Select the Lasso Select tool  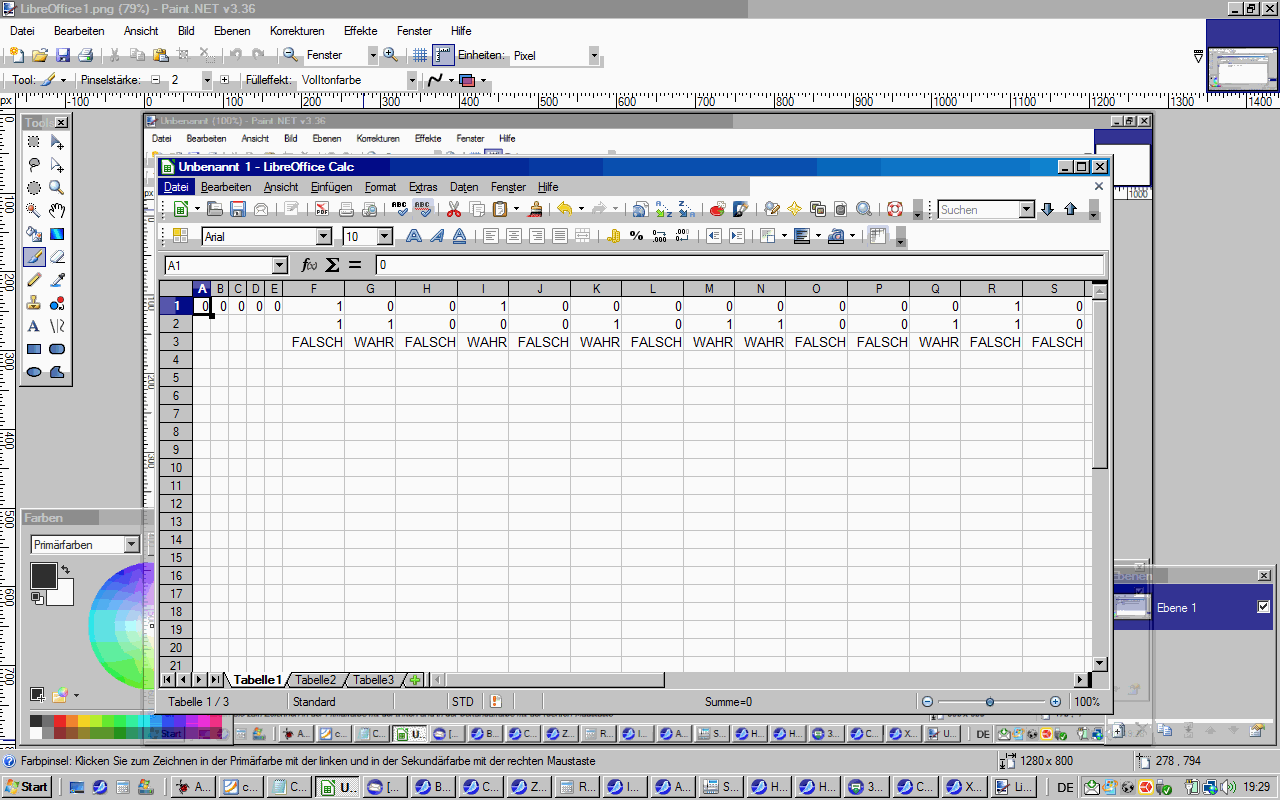coord(34,165)
